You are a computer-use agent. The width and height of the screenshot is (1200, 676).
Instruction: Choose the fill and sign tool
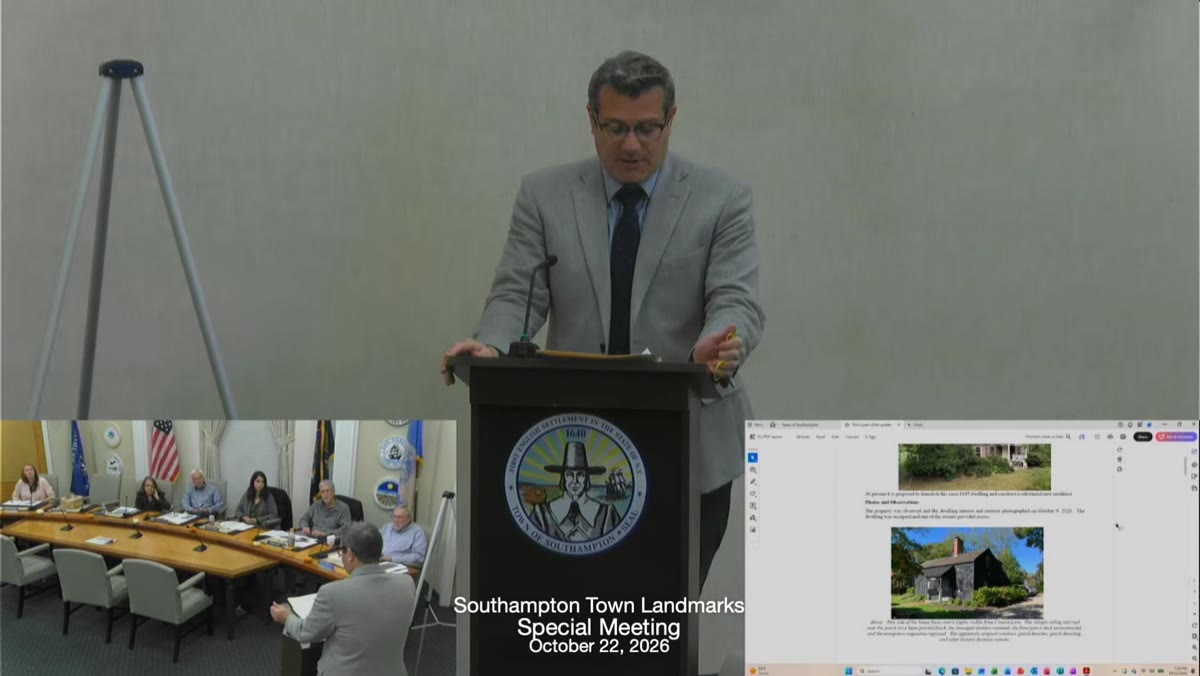click(752, 518)
